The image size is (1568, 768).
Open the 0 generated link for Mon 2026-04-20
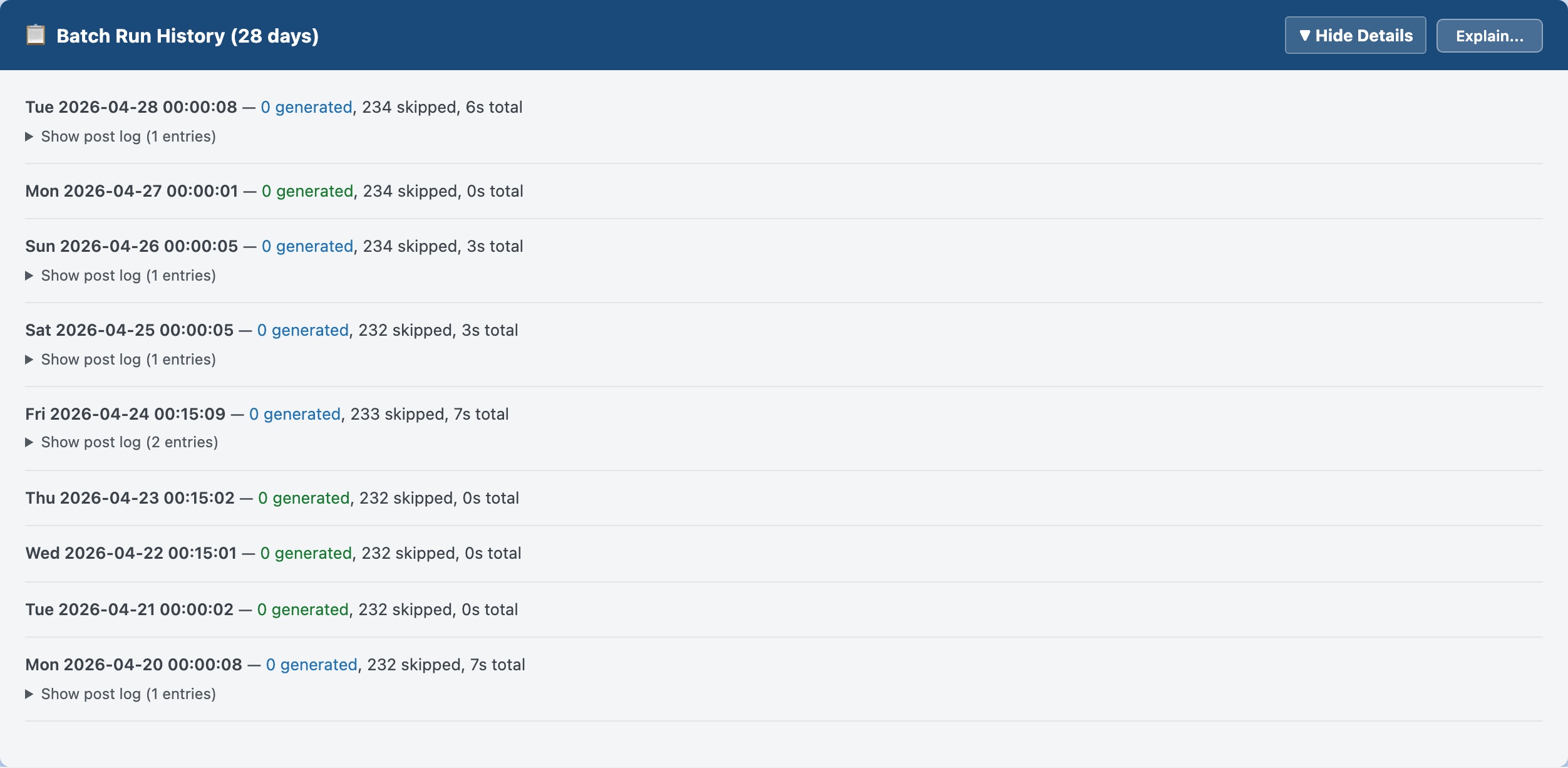tap(312, 664)
